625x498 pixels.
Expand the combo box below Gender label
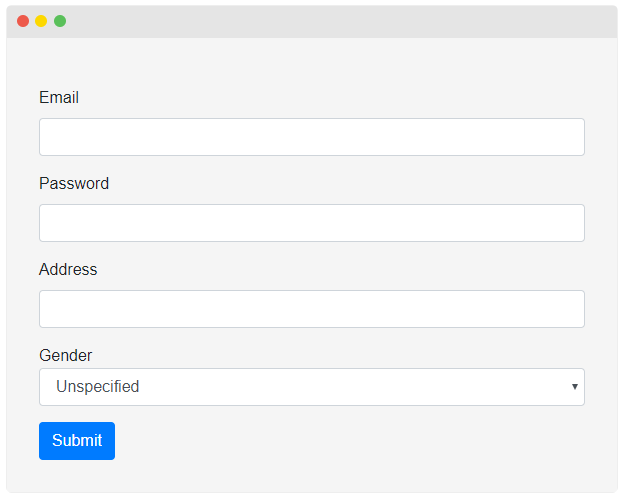coord(311,387)
